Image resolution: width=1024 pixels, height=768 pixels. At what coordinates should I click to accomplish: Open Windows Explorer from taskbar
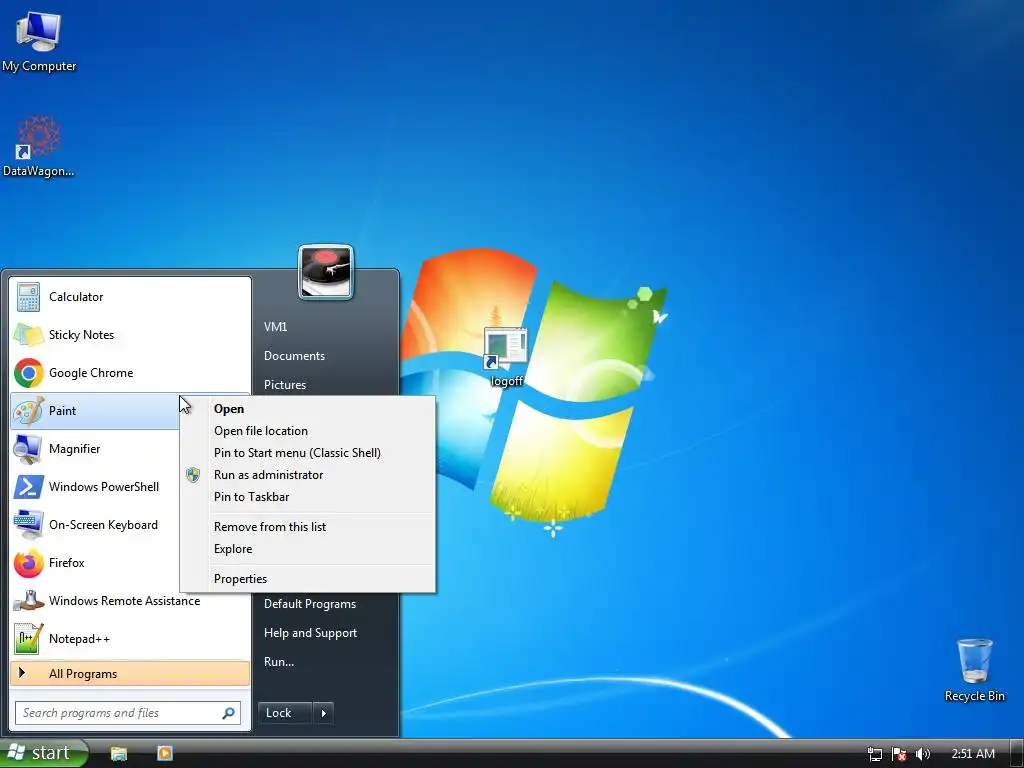(x=118, y=754)
